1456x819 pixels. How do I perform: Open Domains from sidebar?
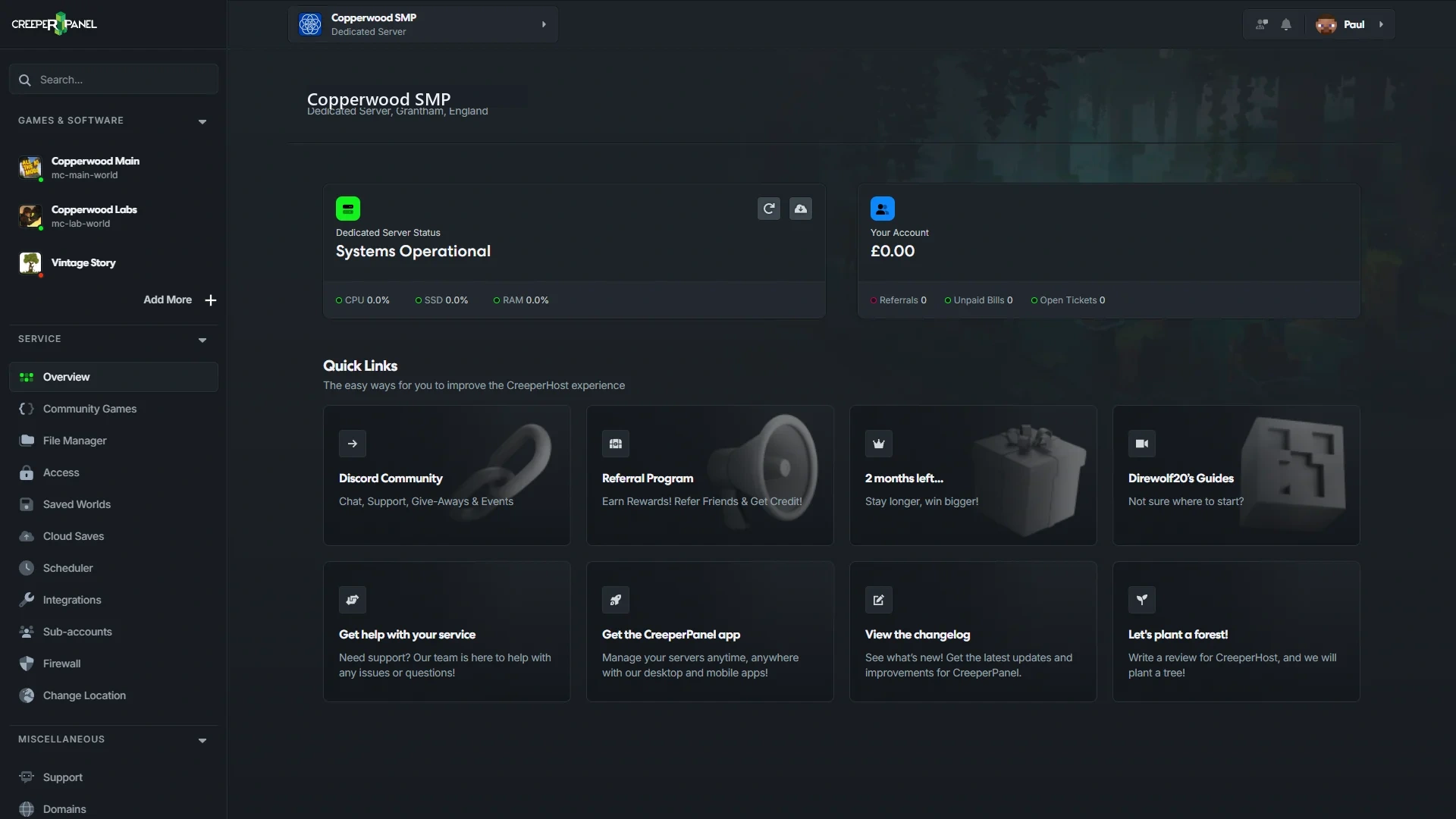click(114, 809)
